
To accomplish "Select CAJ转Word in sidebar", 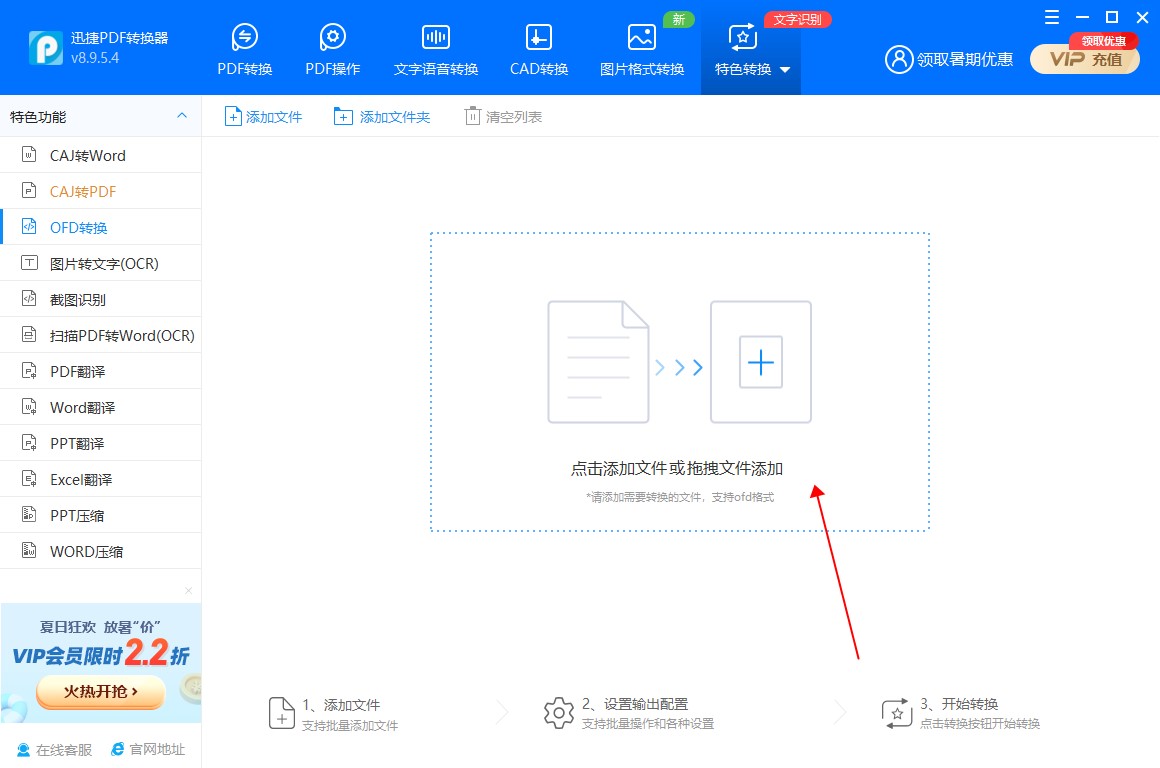I will pyautogui.click(x=88, y=155).
